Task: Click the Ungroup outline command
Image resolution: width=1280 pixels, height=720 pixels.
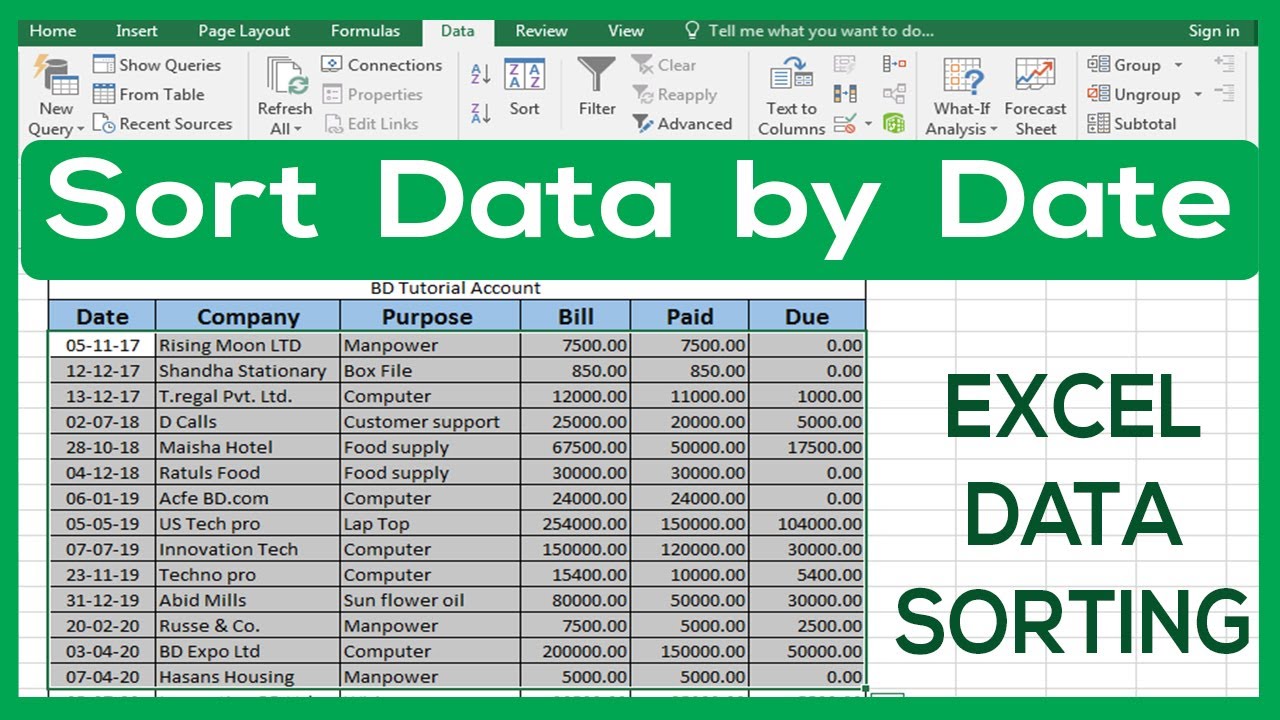Action: coord(1135,95)
